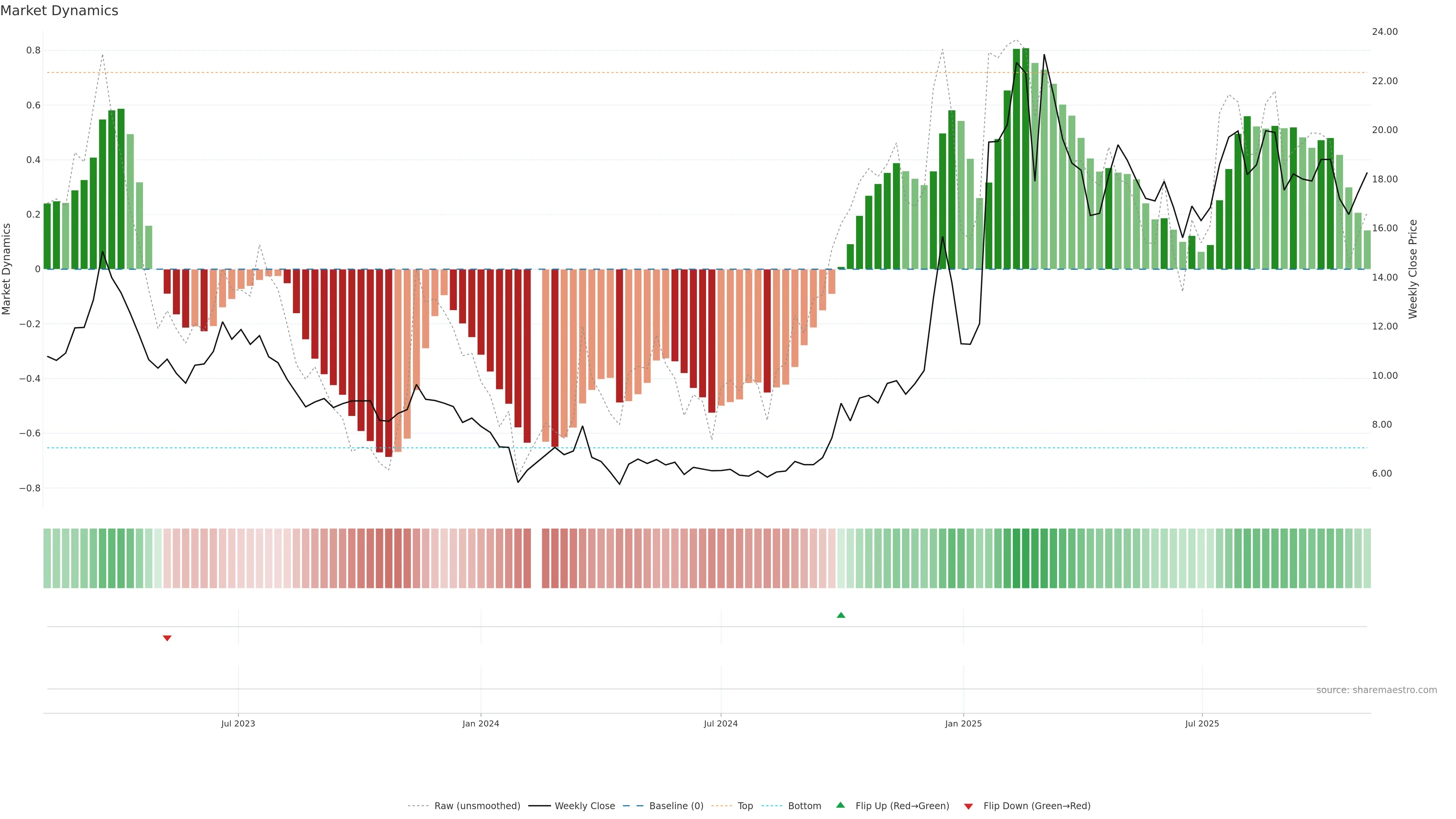This screenshot has width=1456, height=819.
Task: Click the red Flip Down triangle marker
Action: (x=167, y=638)
